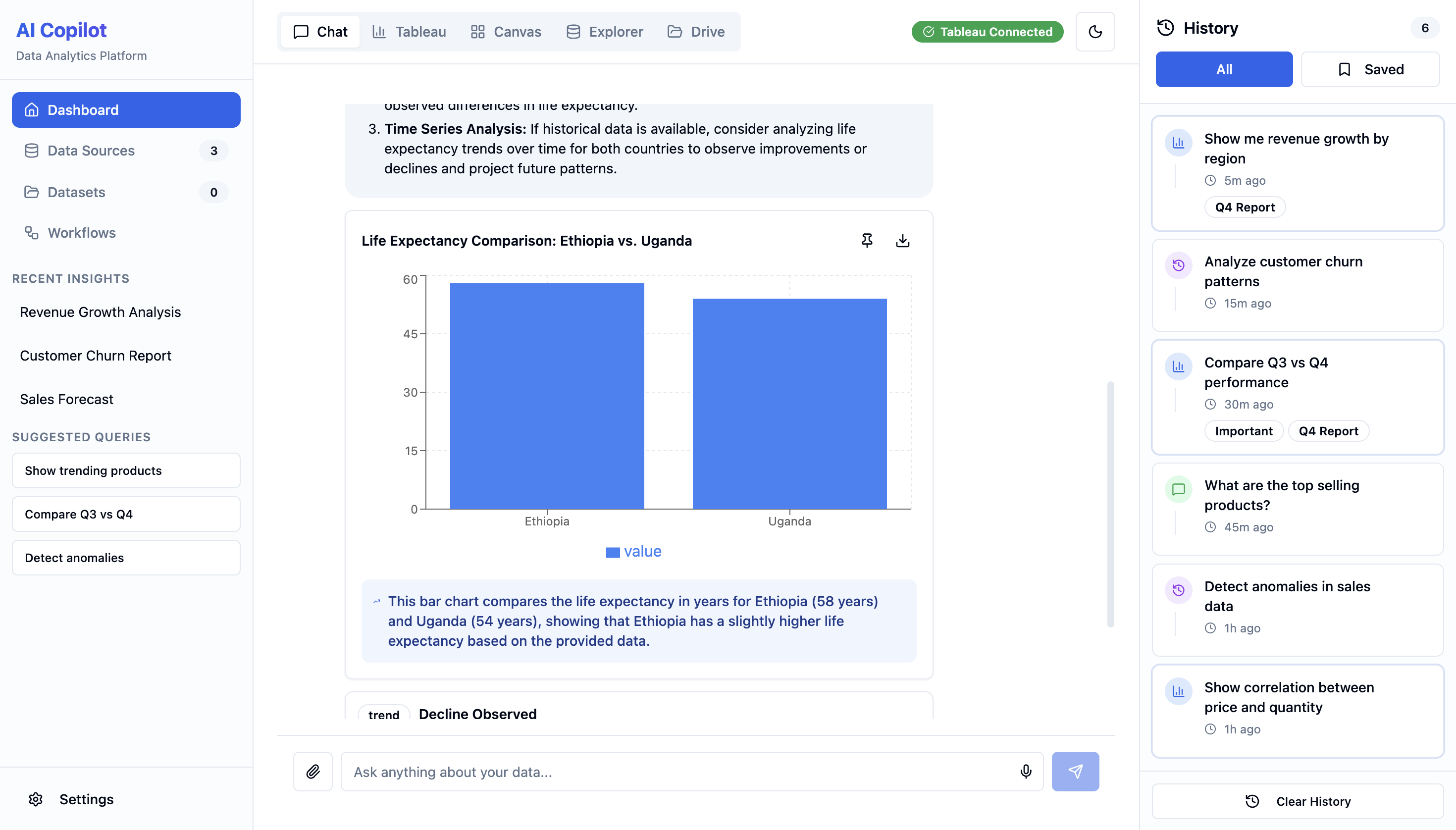Image resolution: width=1456 pixels, height=830 pixels.
Task: Click the value legend color swatch
Action: click(613, 552)
